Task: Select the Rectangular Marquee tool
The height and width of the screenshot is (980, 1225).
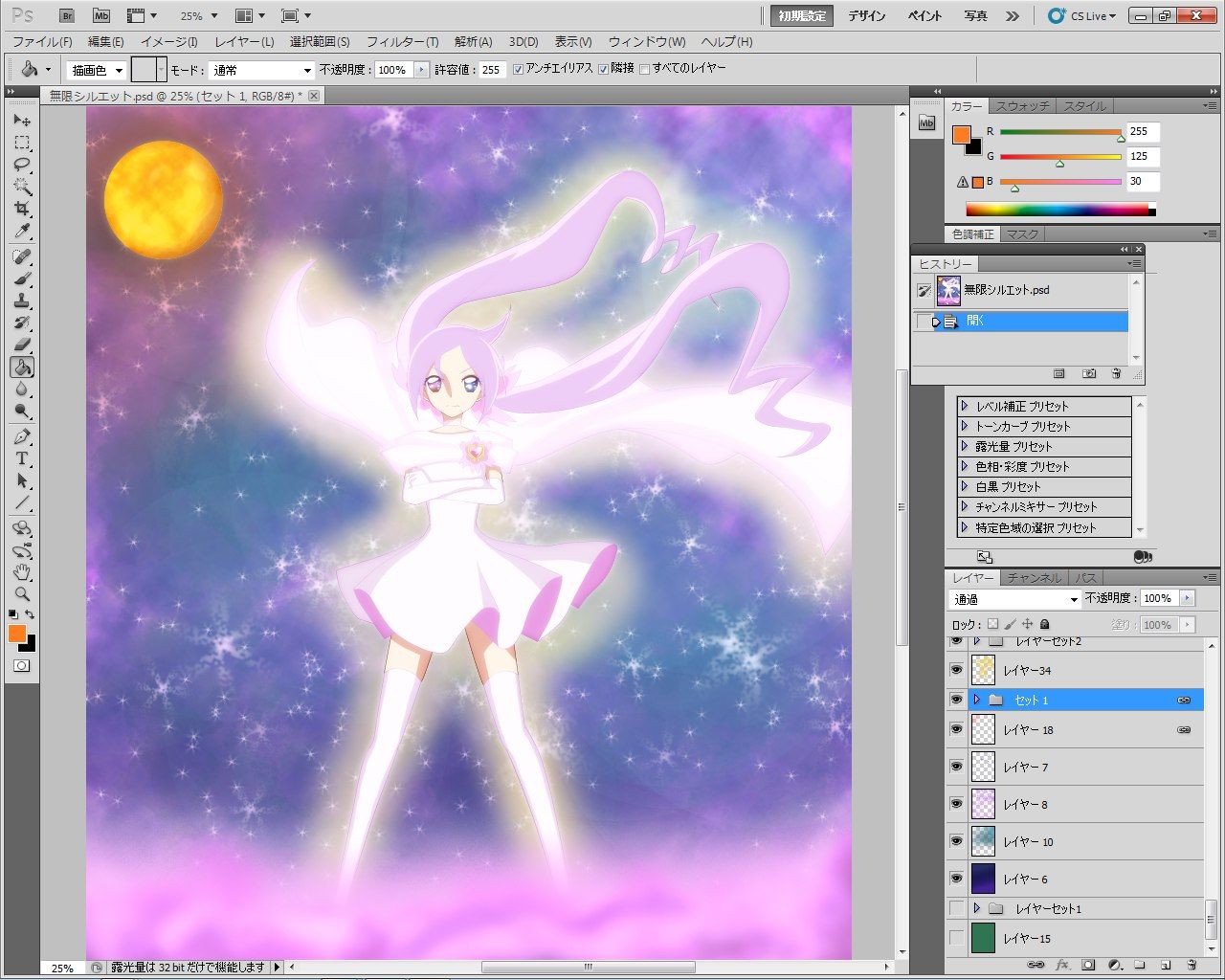Action: pos(22,143)
